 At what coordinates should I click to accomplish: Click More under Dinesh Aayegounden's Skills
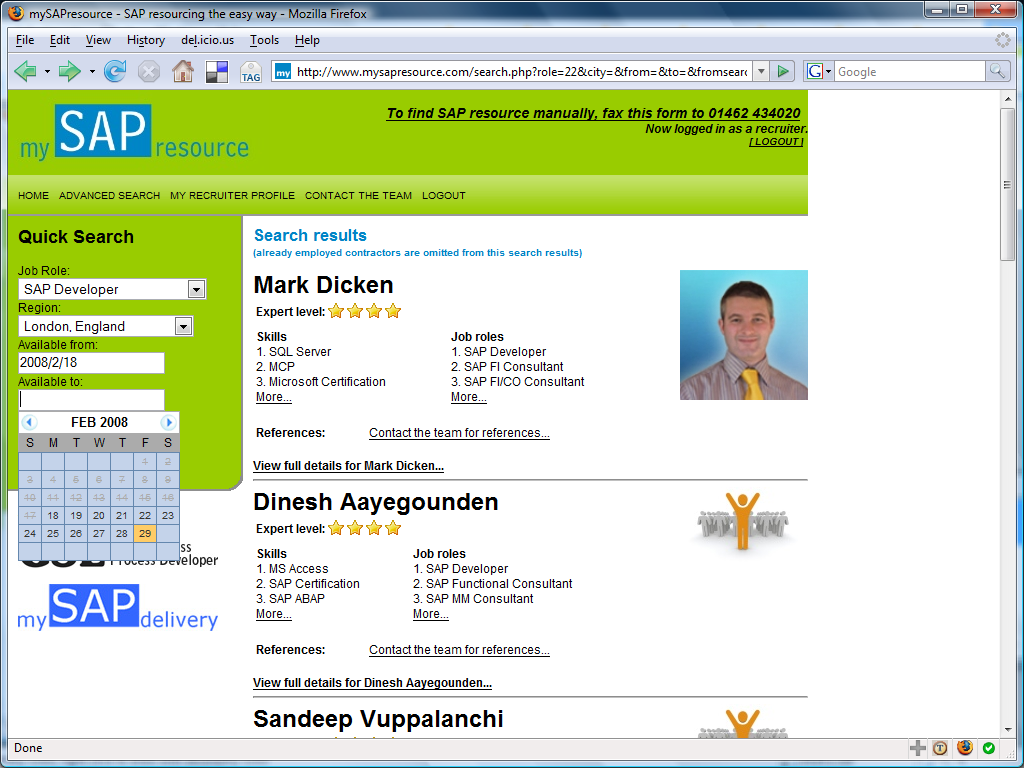[x=274, y=614]
